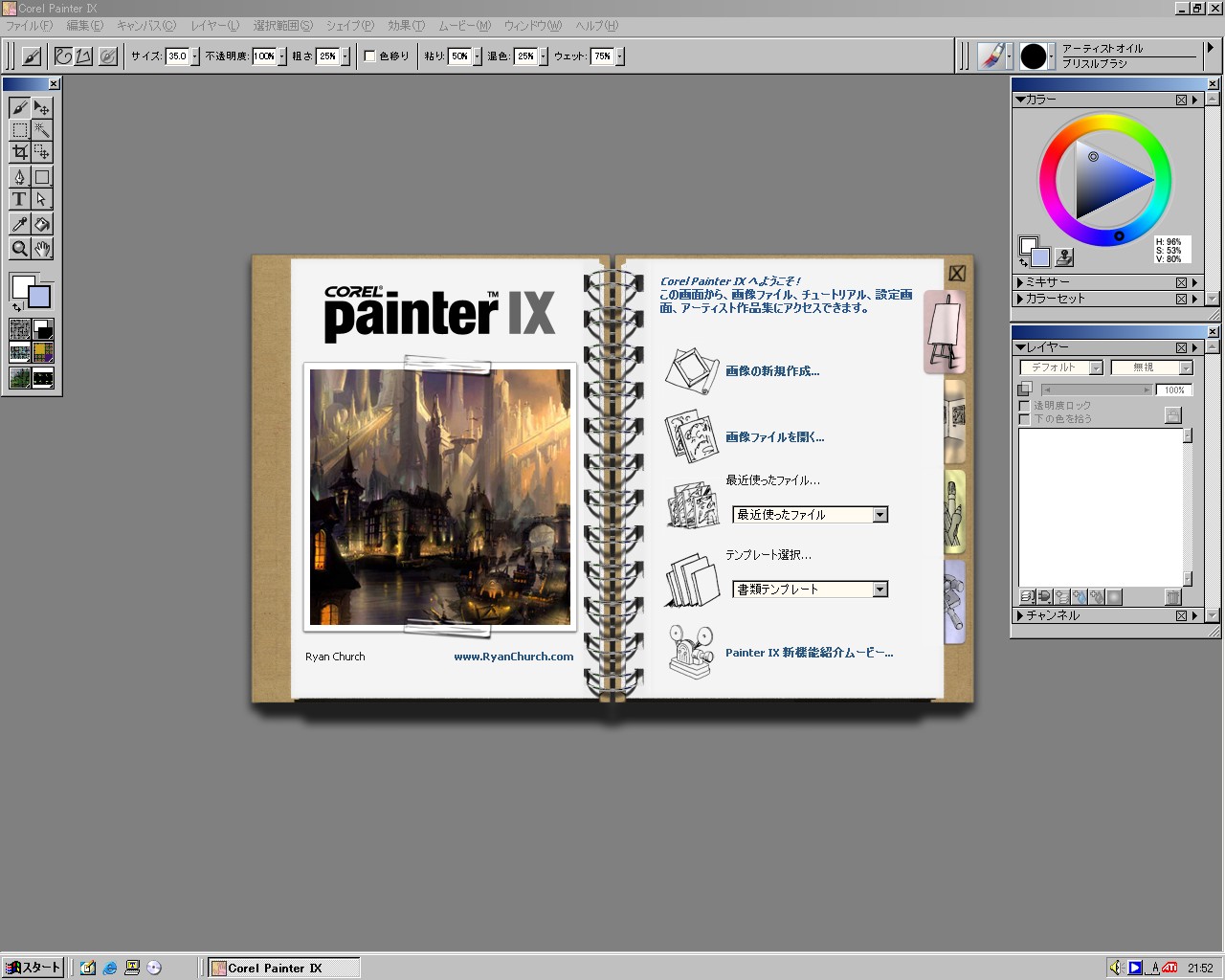Toggle the 下の色を拾う checkbox
This screenshot has width=1225, height=980.
[x=1025, y=419]
